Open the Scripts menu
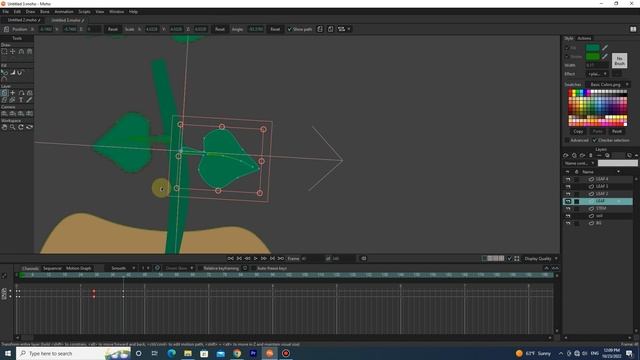Image resolution: width=640 pixels, height=360 pixels. coord(84,12)
